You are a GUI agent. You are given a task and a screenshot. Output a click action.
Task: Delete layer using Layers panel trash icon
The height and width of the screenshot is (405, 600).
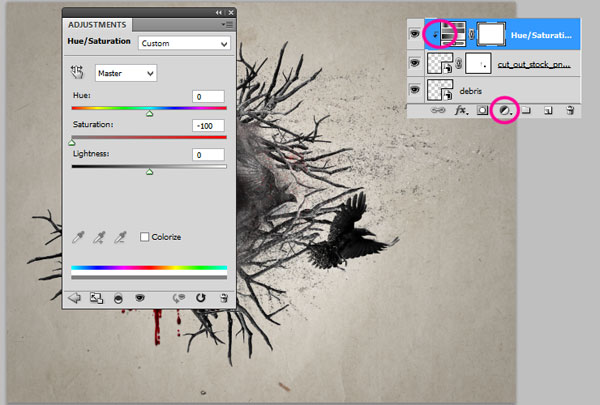(x=569, y=111)
